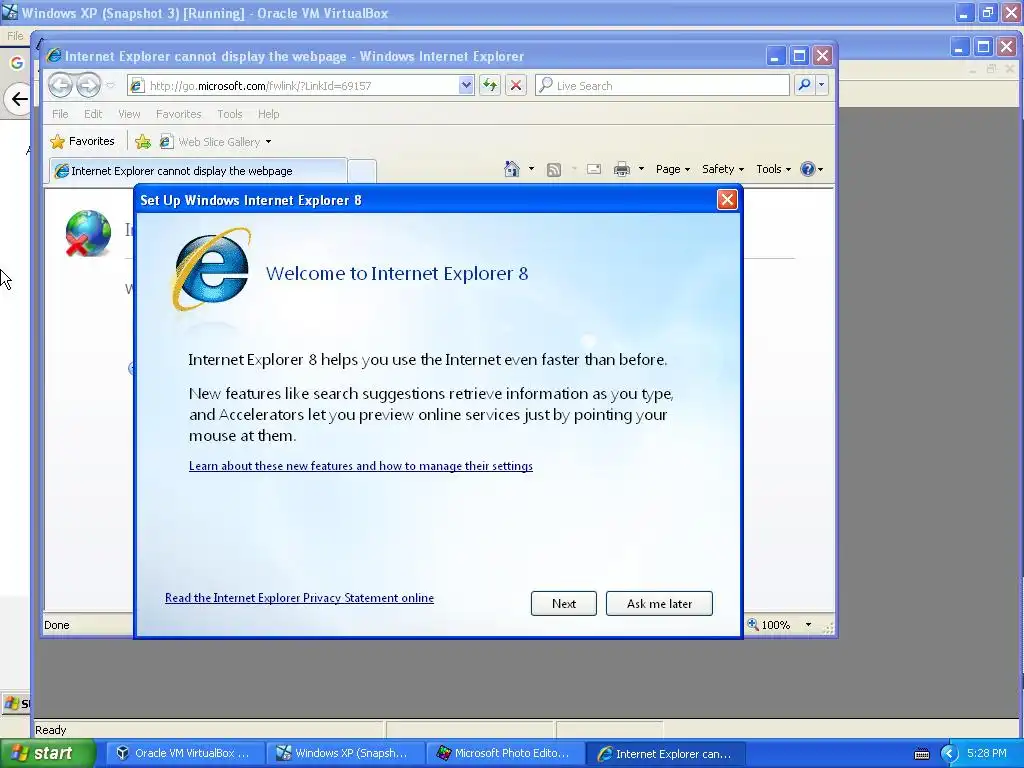Click the Refresh page icon
Viewport: 1024px width, 768px height.
490,86
